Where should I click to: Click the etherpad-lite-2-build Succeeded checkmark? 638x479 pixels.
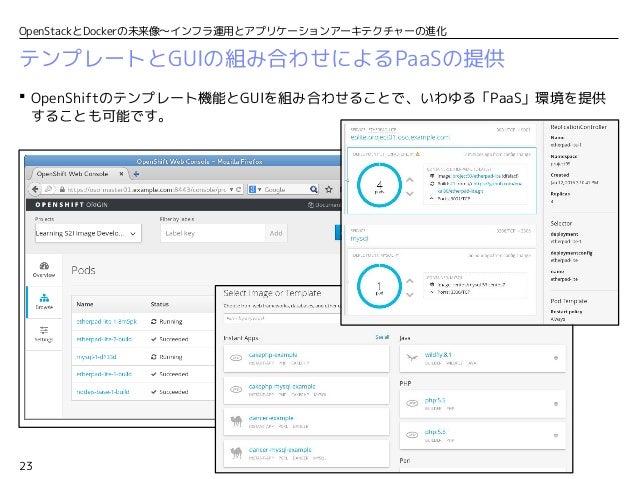[153, 339]
